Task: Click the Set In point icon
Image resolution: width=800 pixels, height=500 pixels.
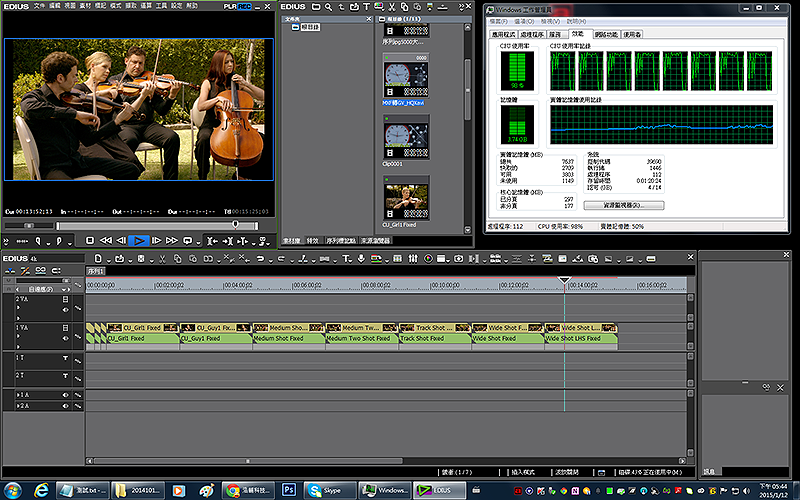Action: (38, 241)
